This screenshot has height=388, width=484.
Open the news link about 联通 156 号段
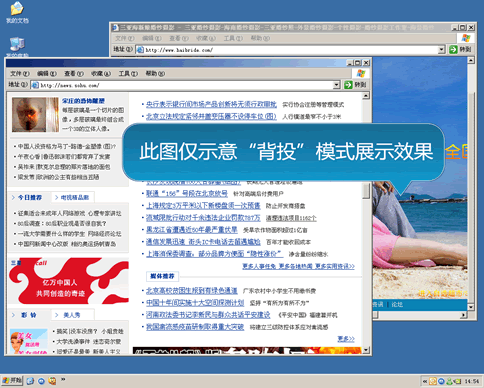pyautogui.click(x=187, y=193)
